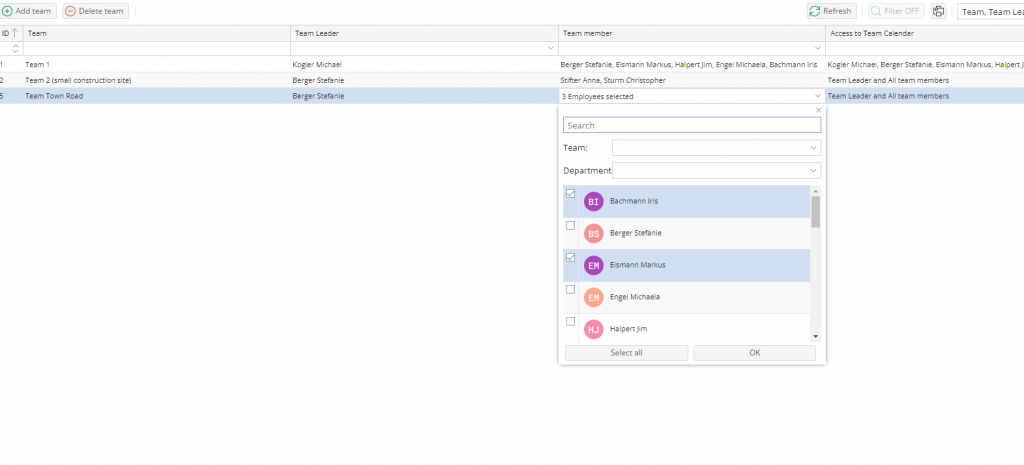
Task: Click the Refresh arrows icon
Action: point(814,11)
